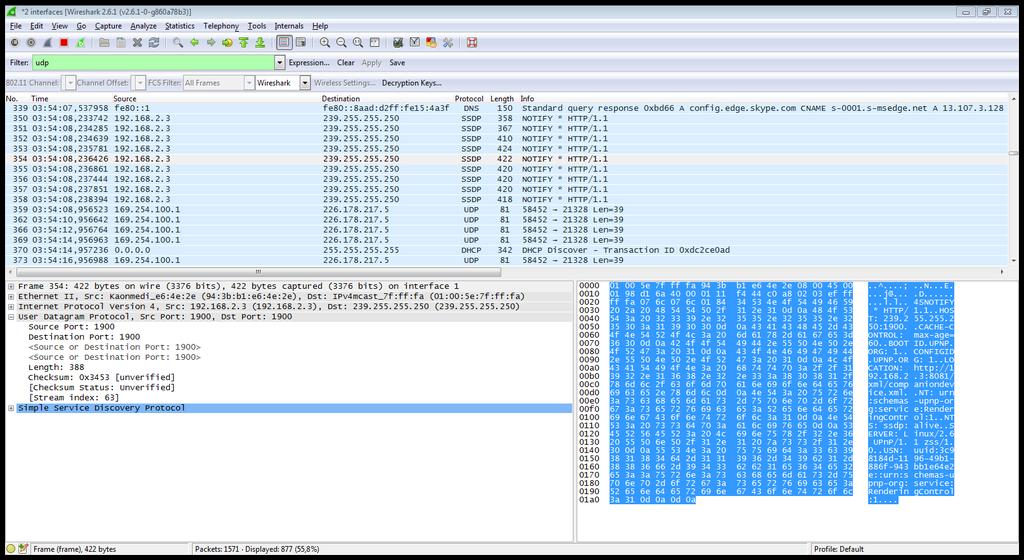Click Profile: Default in status bar

pyautogui.click(x=839, y=549)
